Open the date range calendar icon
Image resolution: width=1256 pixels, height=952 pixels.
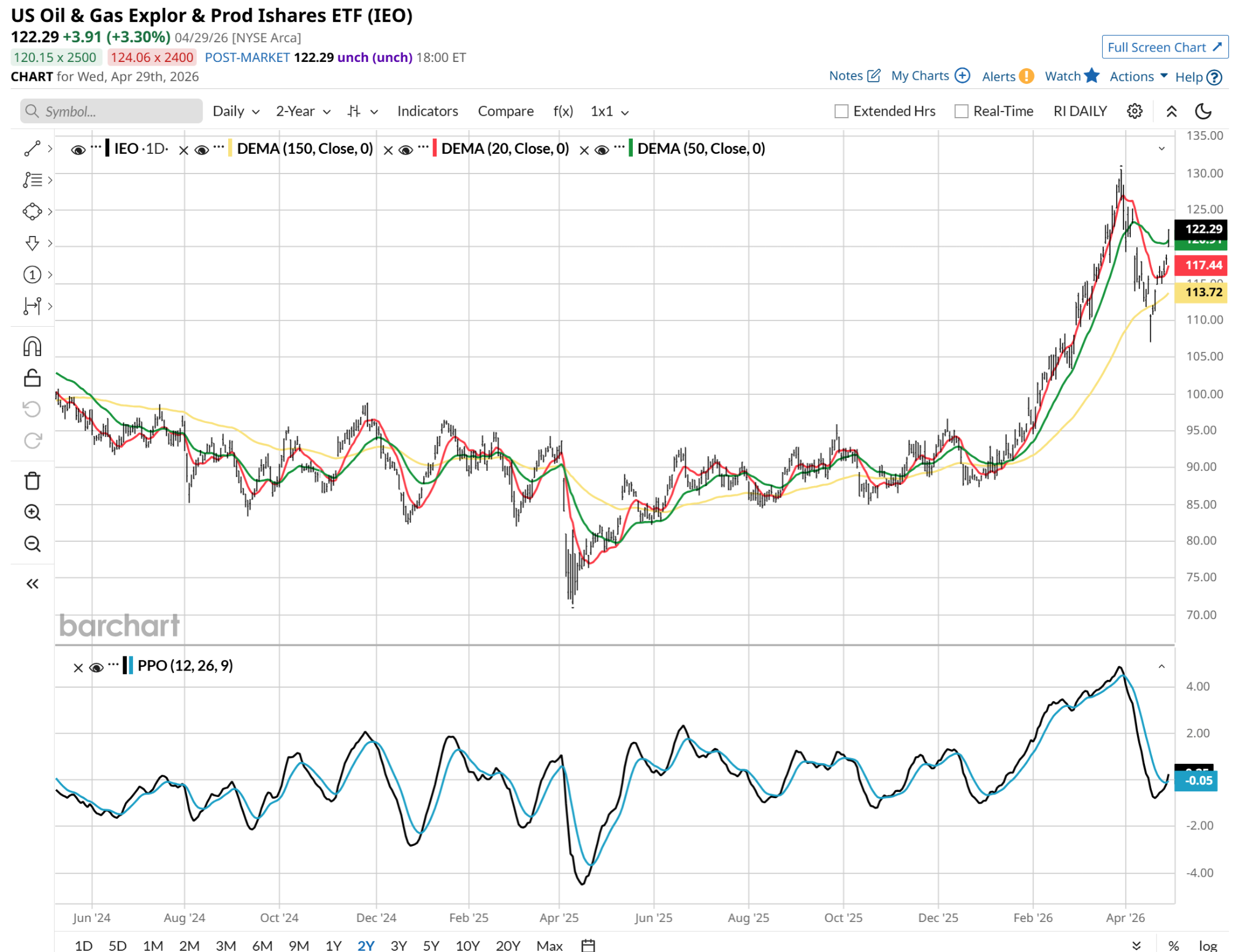(x=588, y=945)
